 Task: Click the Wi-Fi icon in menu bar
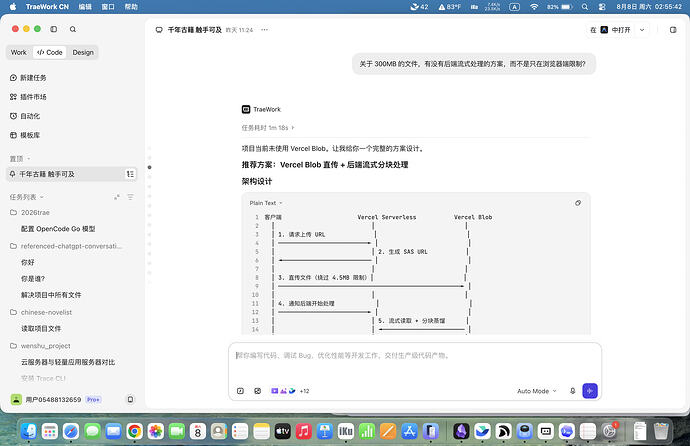(534, 7)
